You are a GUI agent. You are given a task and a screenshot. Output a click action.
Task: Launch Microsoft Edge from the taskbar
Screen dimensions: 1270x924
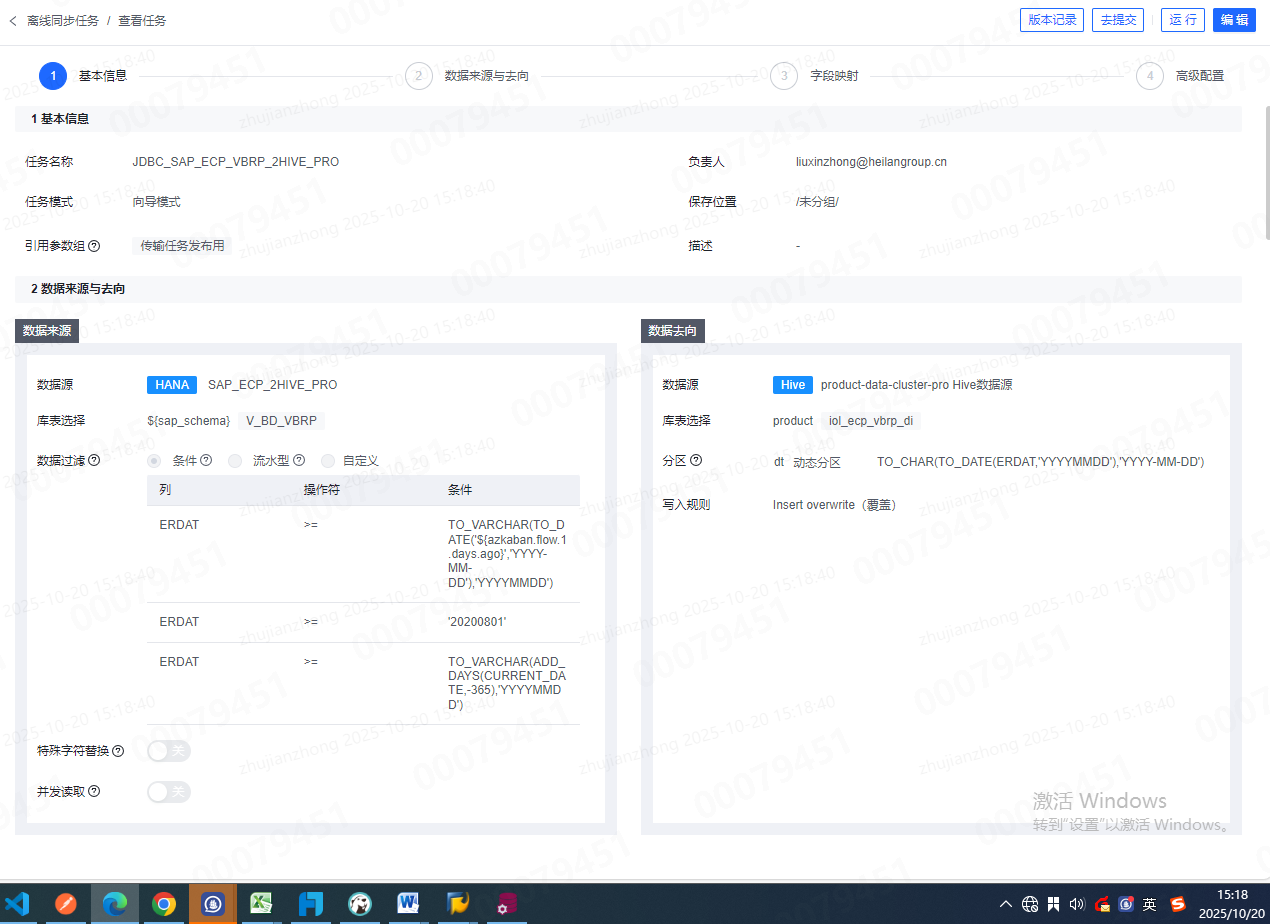pos(115,904)
